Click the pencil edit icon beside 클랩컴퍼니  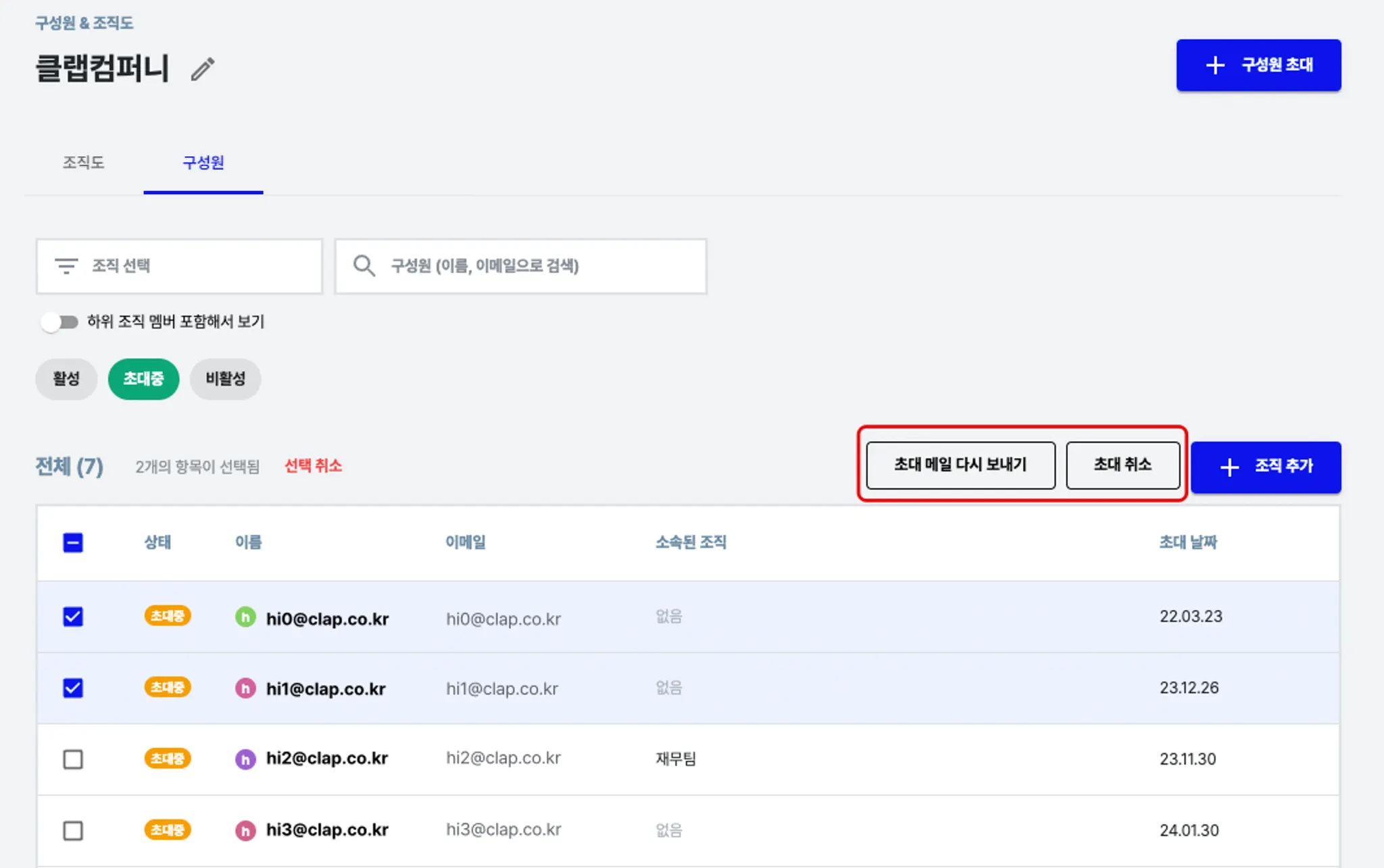coord(202,70)
